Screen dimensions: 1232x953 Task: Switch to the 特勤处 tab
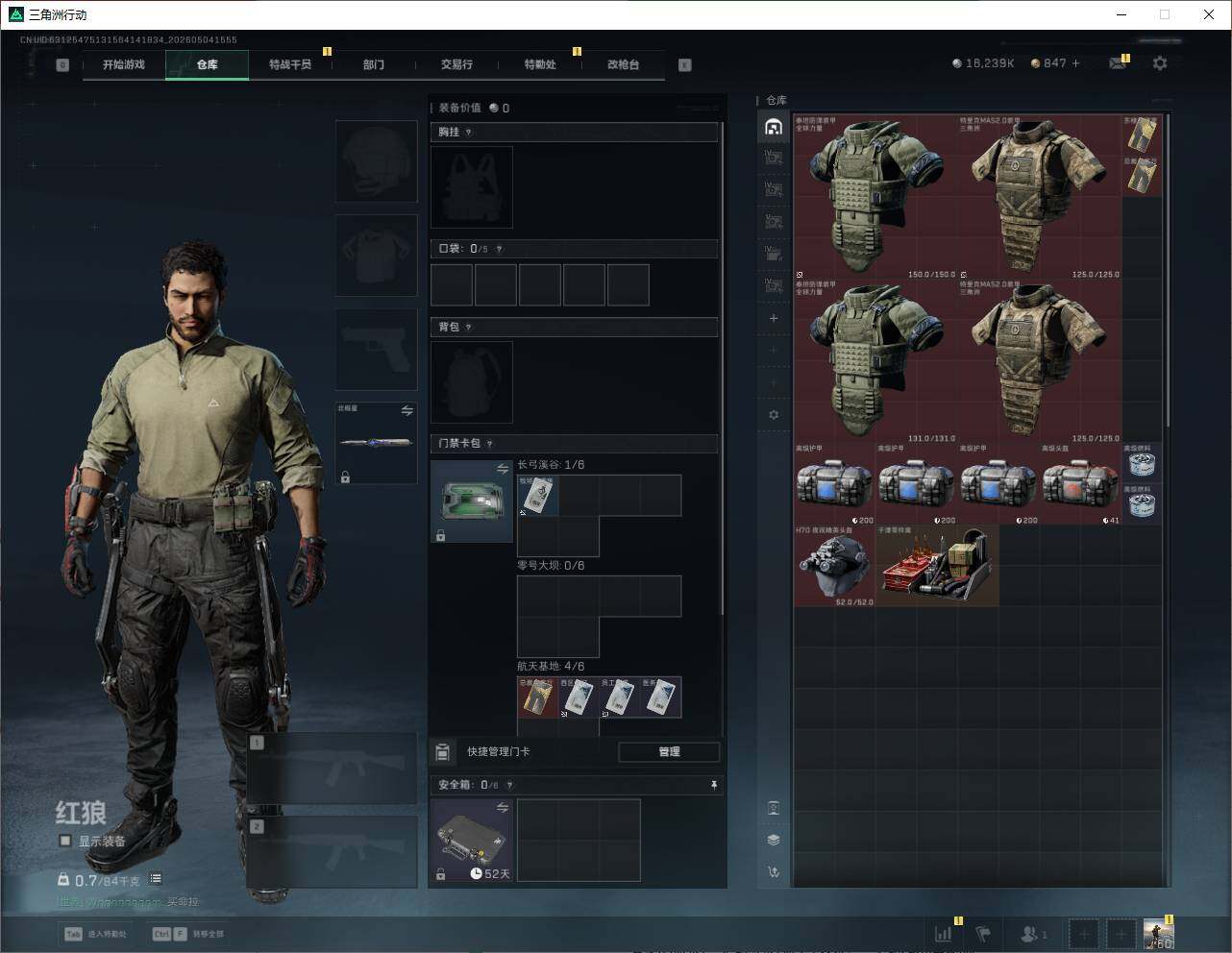coord(540,64)
